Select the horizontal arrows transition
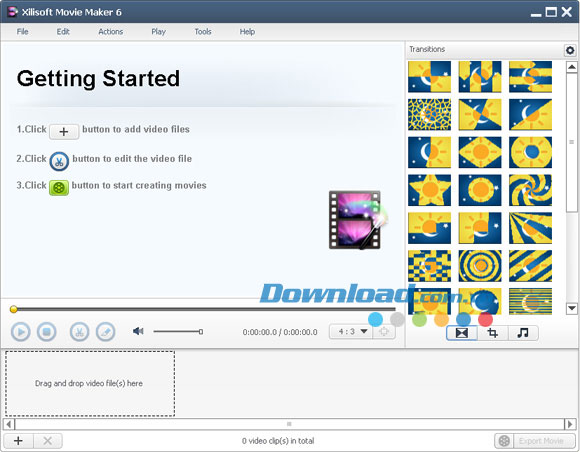This screenshot has height=452, width=580. click(x=530, y=77)
